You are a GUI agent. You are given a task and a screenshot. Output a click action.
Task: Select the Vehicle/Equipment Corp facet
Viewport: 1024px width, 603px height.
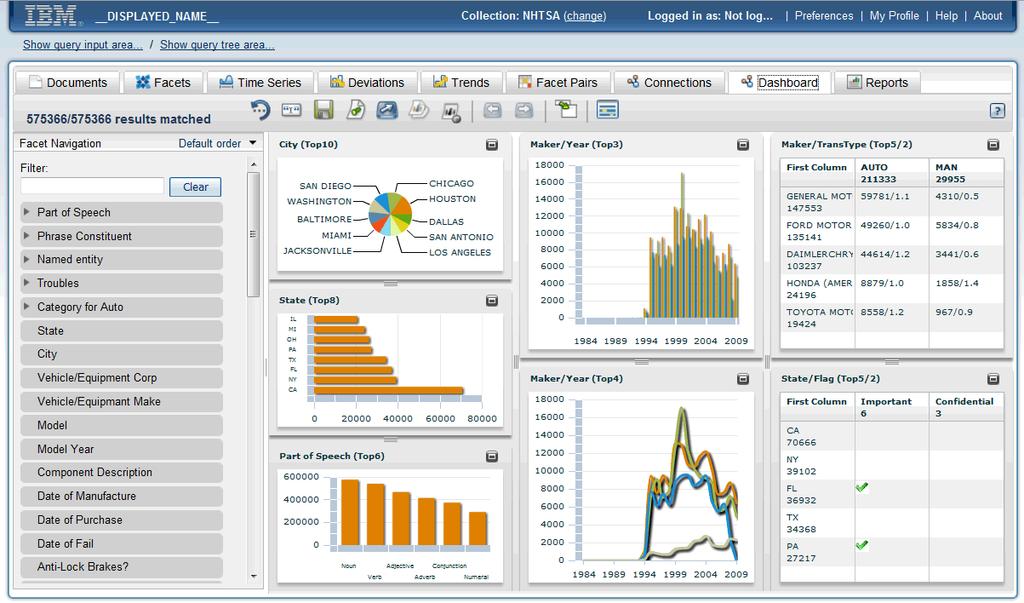click(x=121, y=378)
